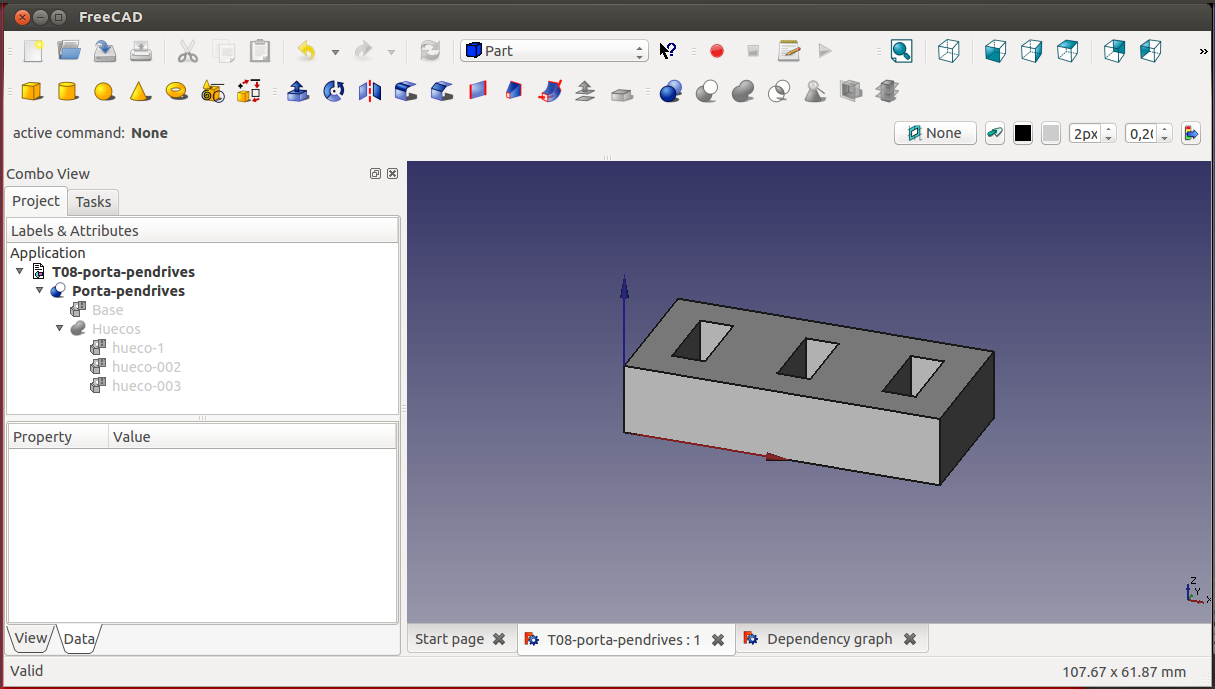Start macro recording with red button

coord(716,51)
